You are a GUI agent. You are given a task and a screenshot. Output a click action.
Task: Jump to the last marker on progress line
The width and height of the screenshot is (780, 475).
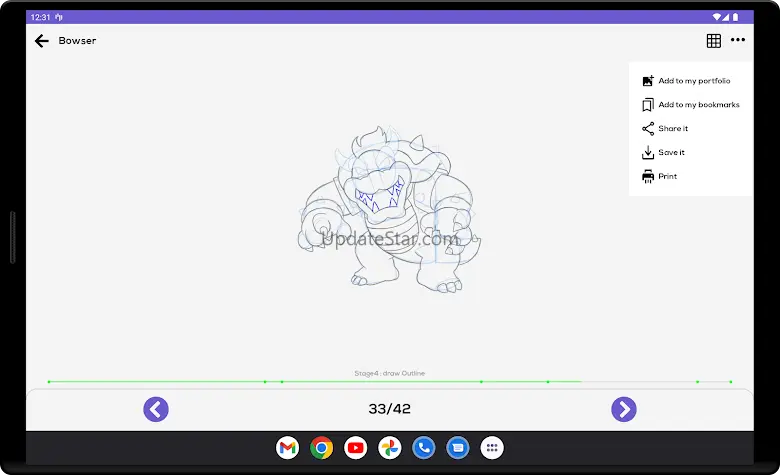(731, 381)
